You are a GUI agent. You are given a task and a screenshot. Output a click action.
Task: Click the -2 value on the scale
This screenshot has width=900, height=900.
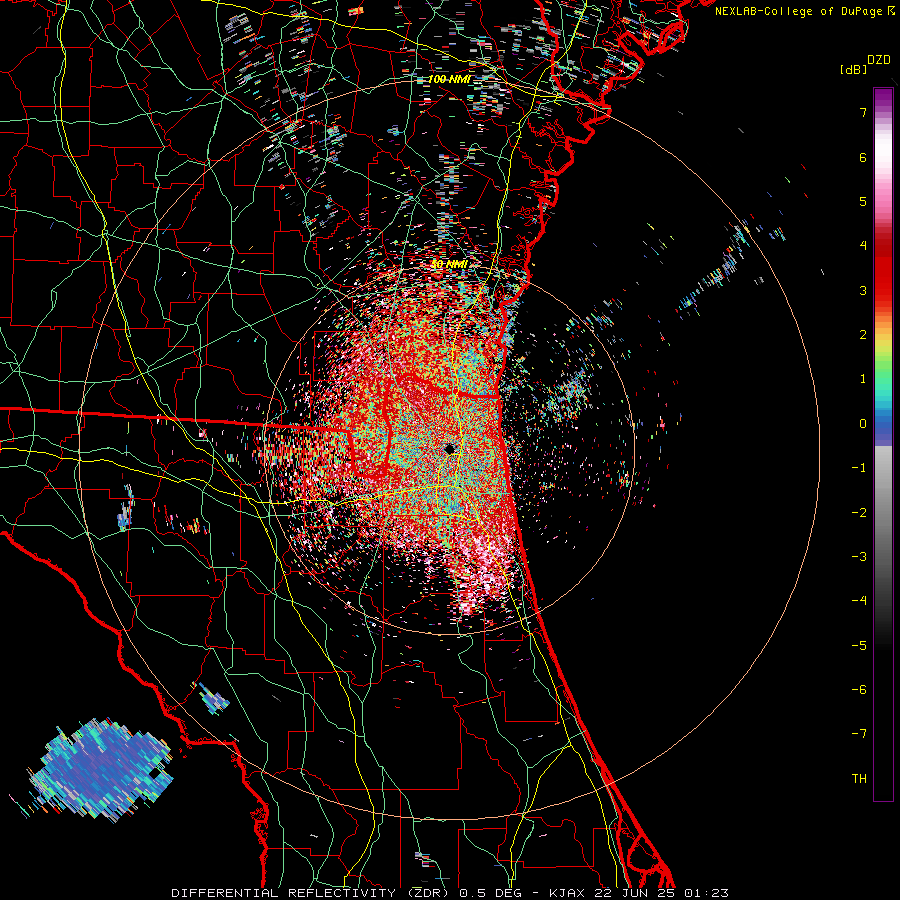point(859,513)
